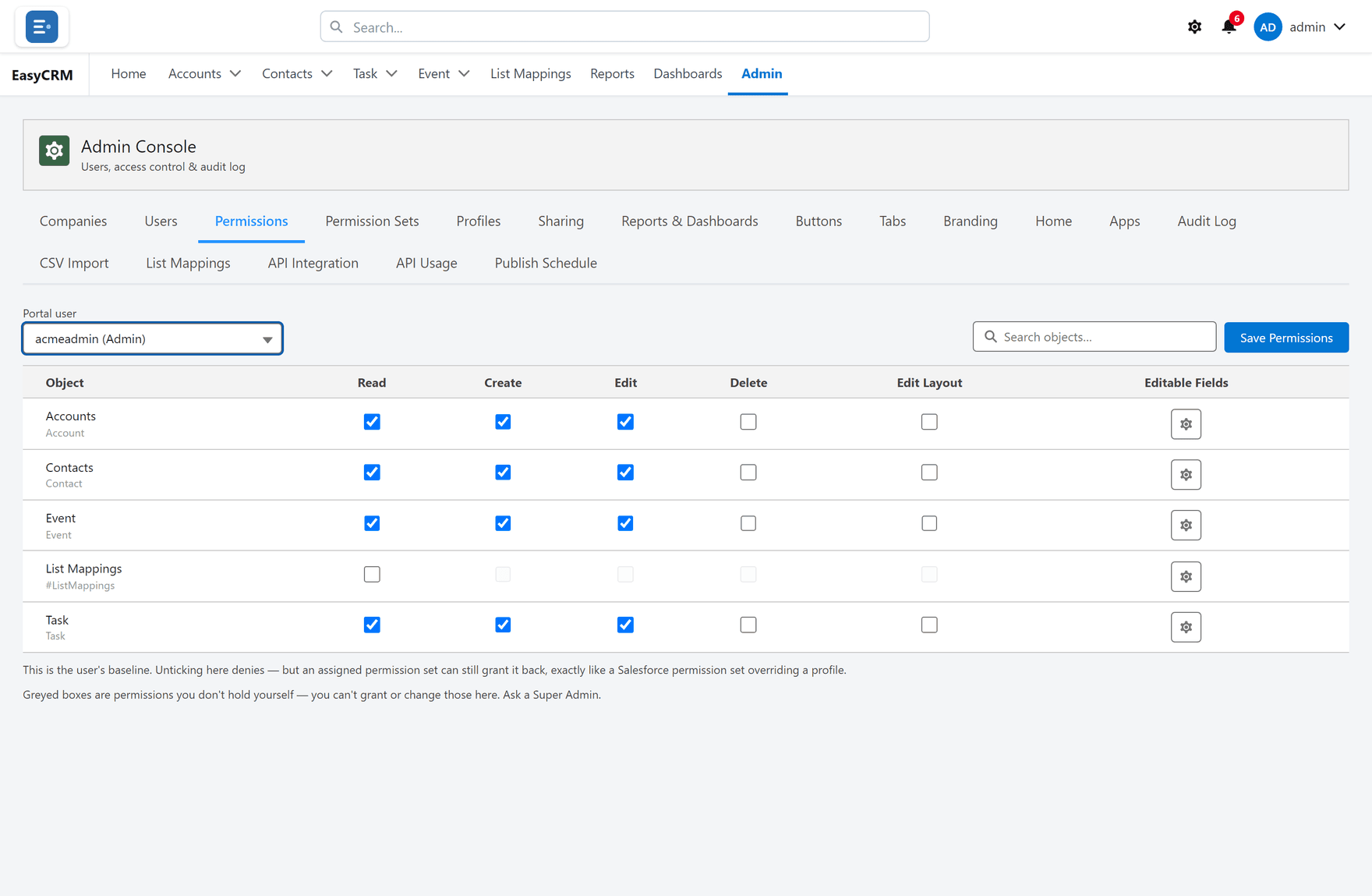Open settings gear in top bar
1372x896 pixels.
pyautogui.click(x=1194, y=27)
